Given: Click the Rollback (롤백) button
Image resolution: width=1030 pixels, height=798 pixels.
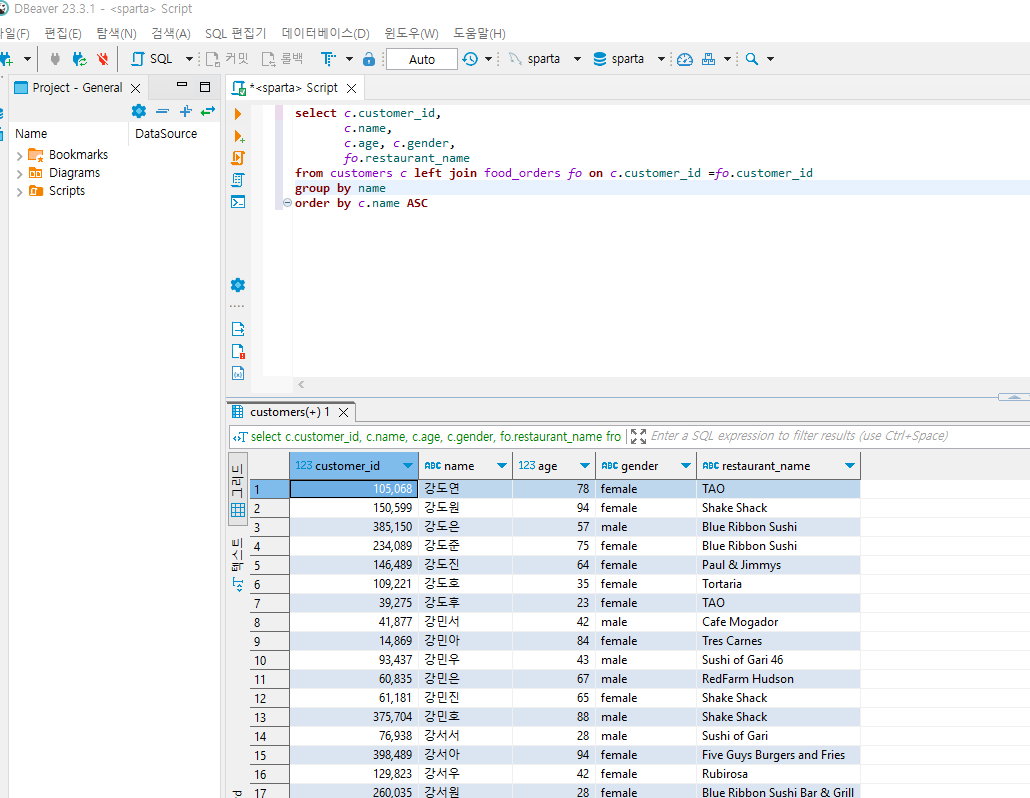Looking at the screenshot, I should tap(282, 59).
